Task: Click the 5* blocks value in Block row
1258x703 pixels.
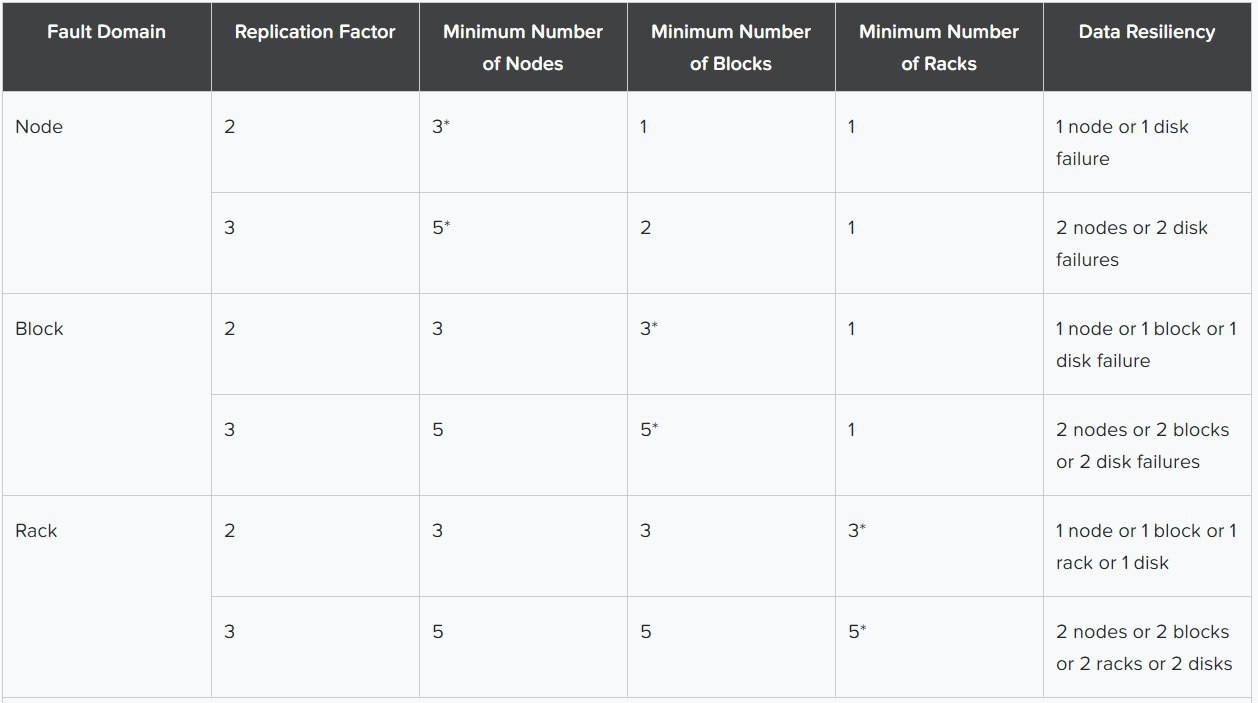Action: (649, 430)
